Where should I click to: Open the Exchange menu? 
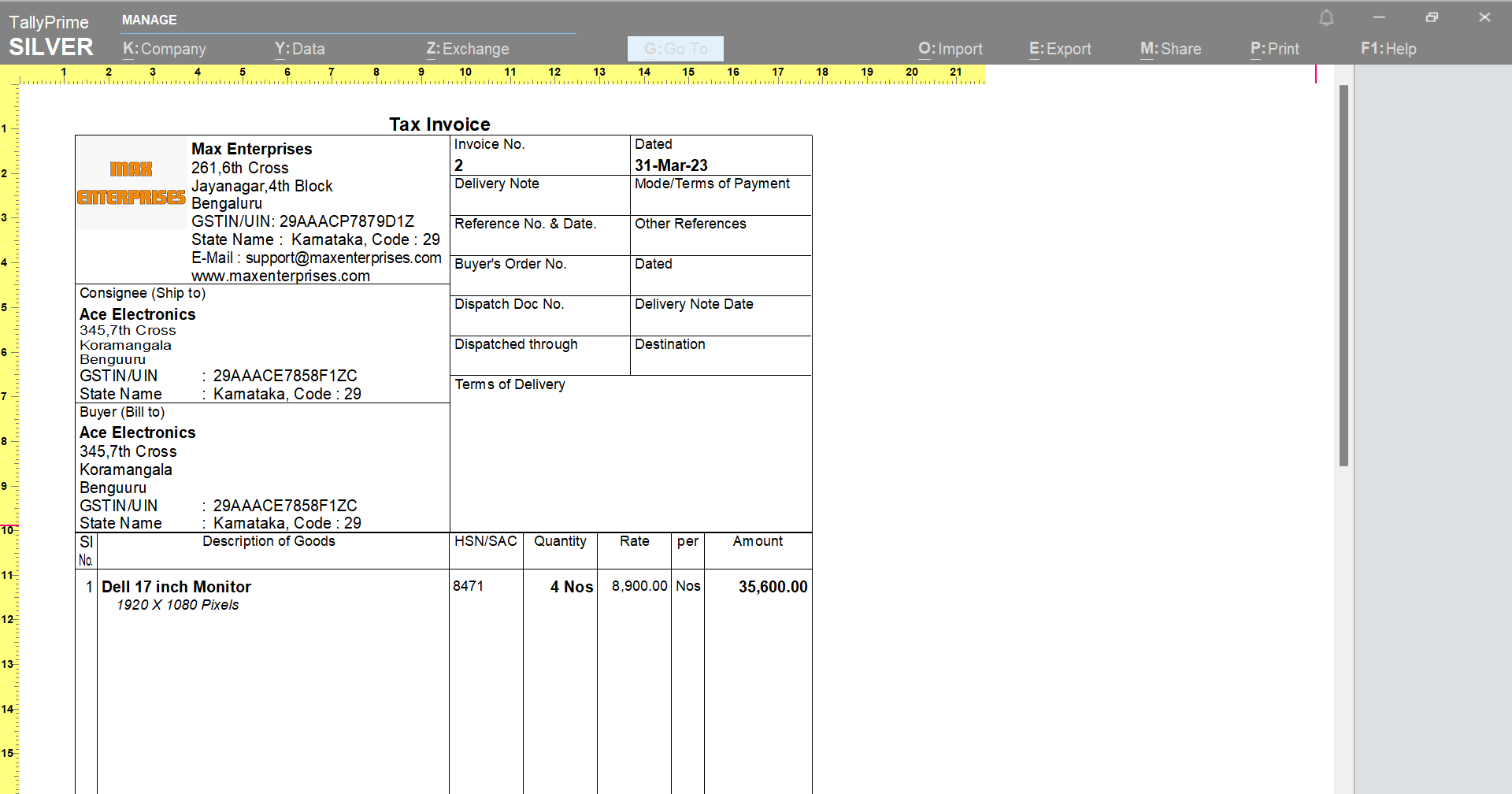coord(468,48)
